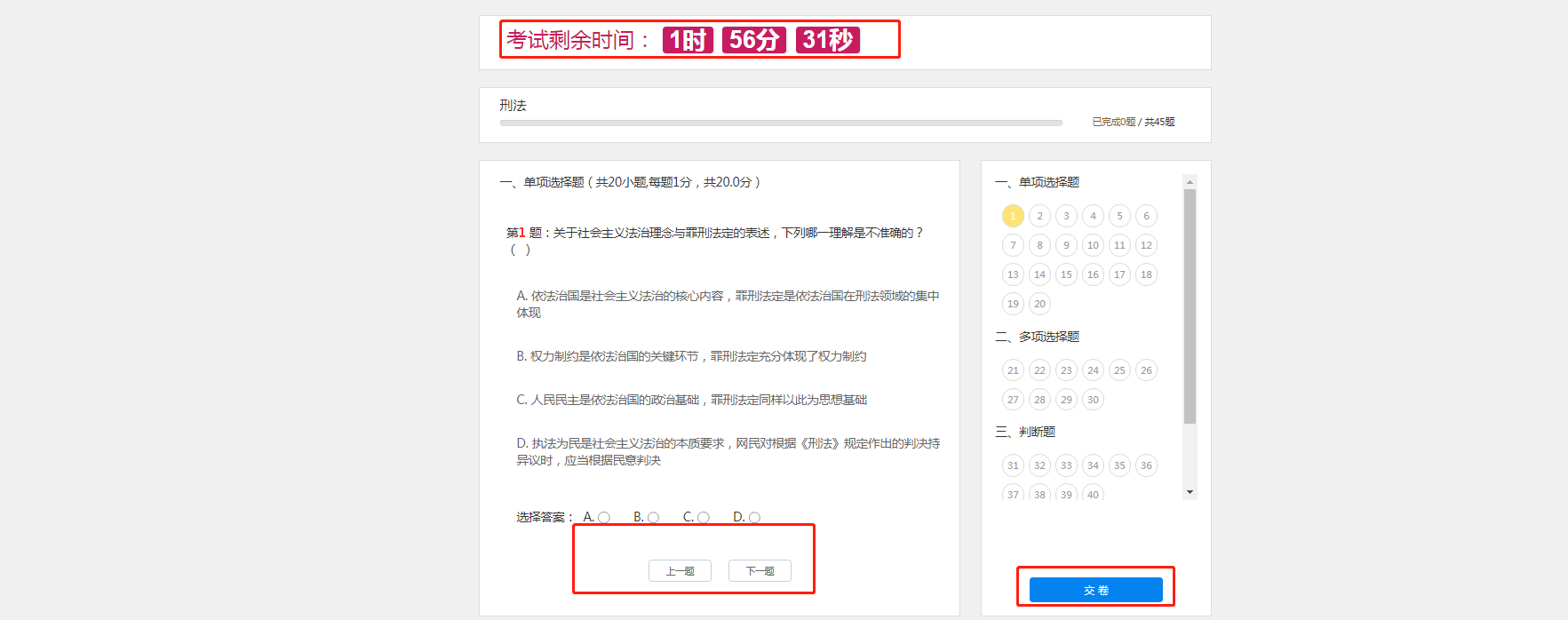Jump to question 5 in navigator
The height and width of the screenshot is (620, 1568).
pos(1119,216)
